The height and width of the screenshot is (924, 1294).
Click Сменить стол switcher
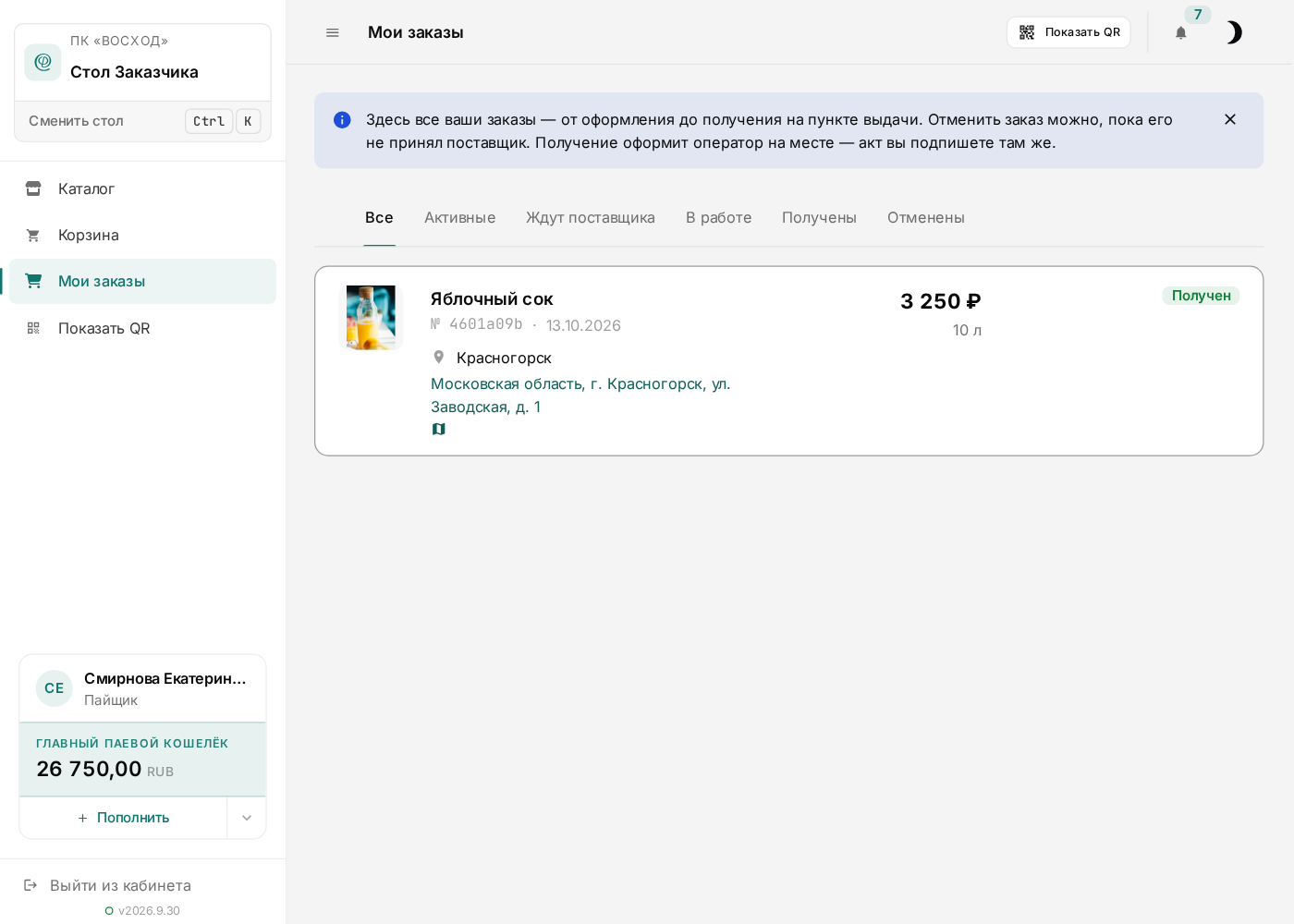(142, 121)
